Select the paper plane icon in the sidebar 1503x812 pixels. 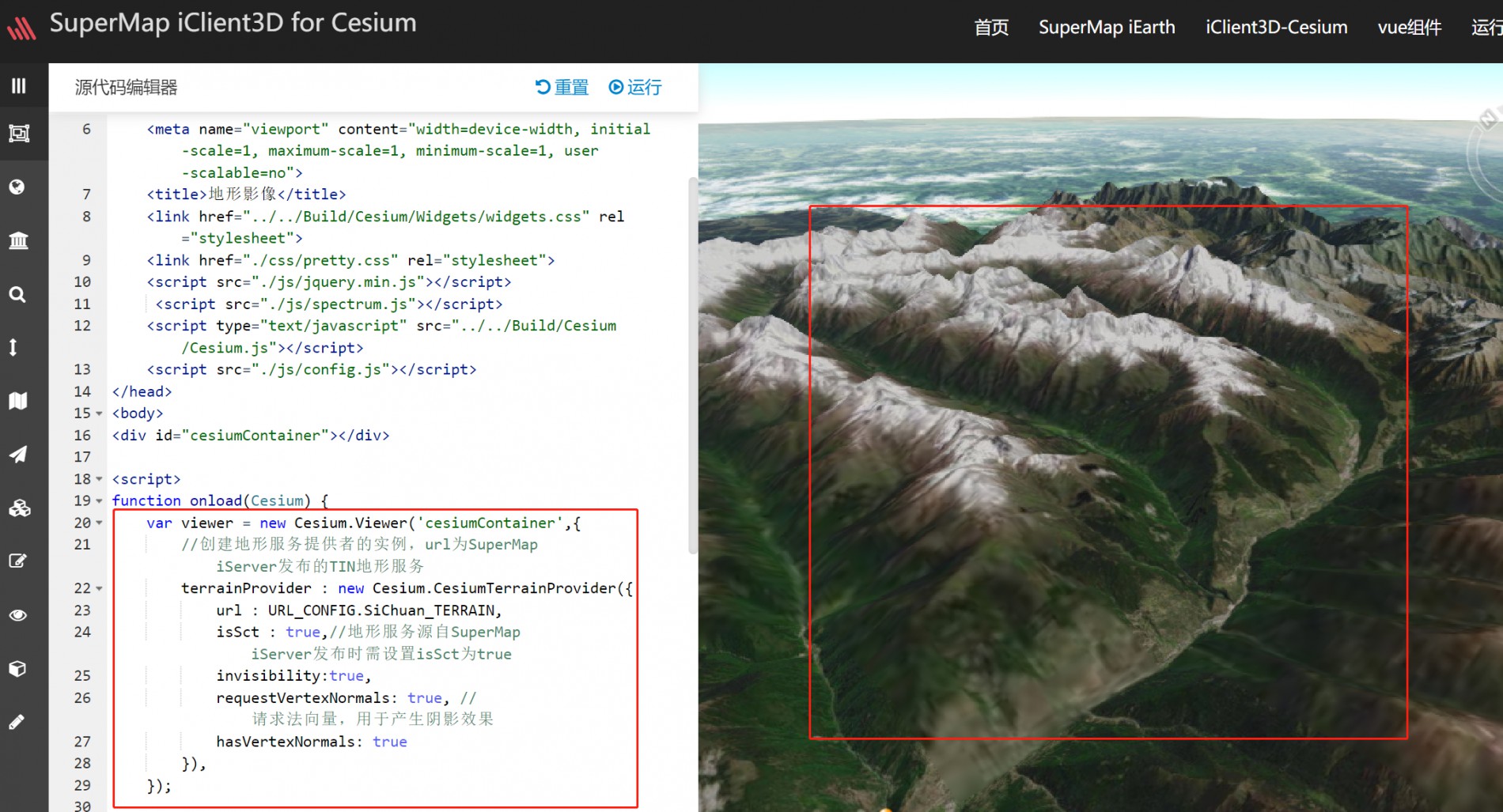[18, 454]
